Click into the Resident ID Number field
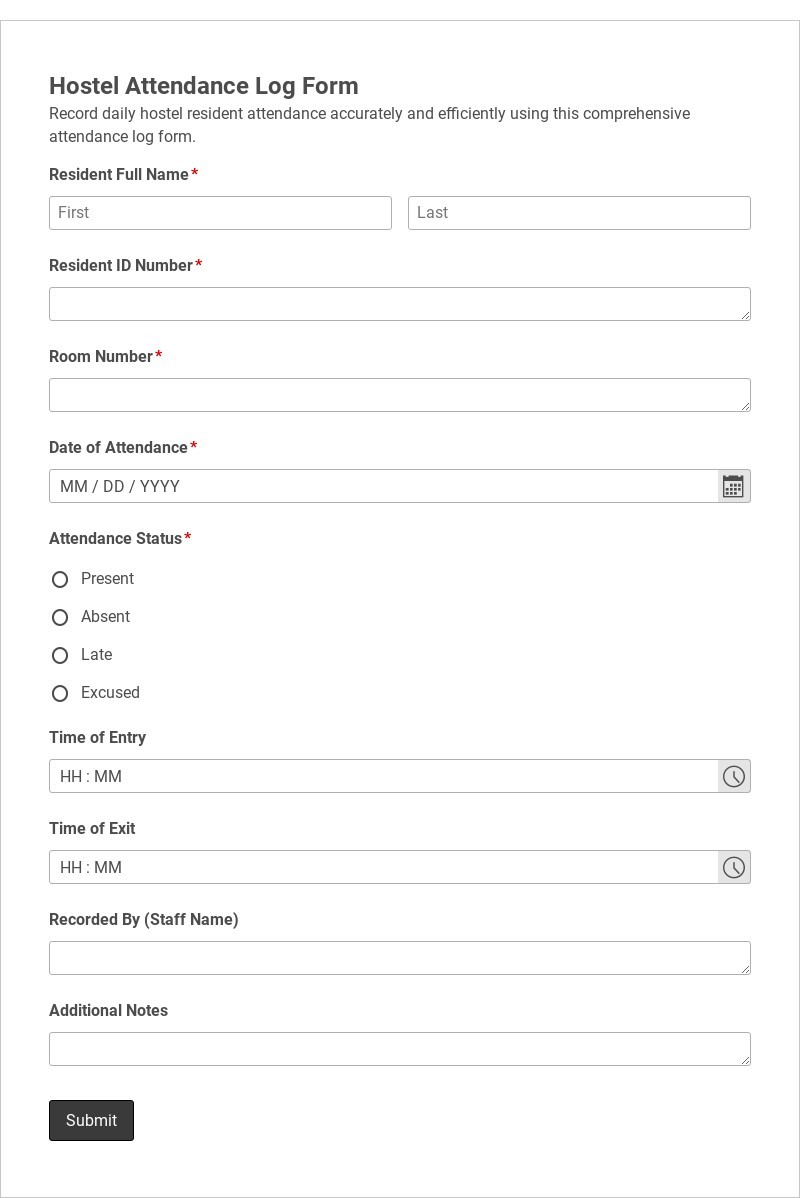Screen dimensions: 800x1198 point(400,304)
